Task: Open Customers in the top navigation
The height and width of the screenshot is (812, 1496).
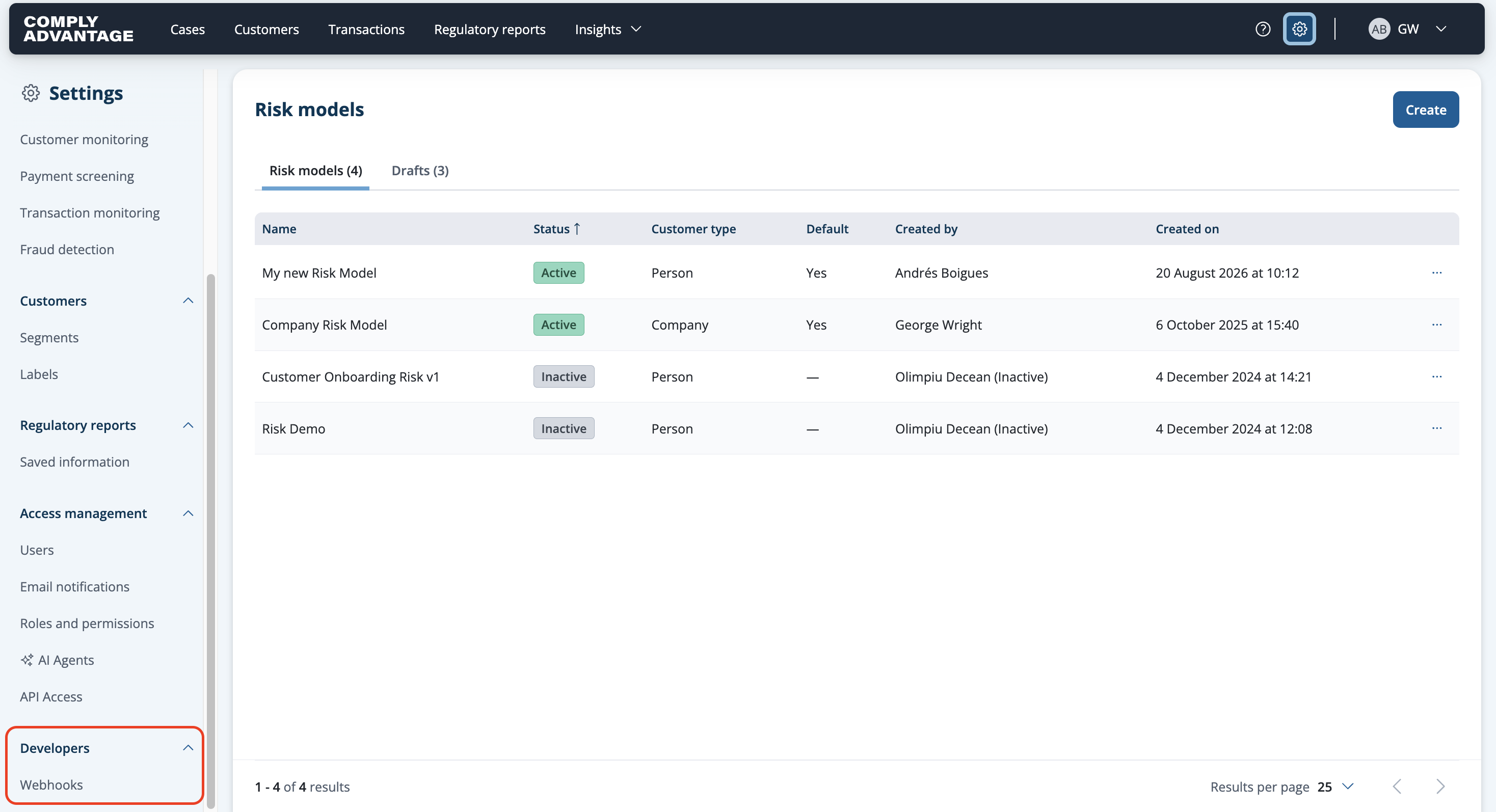Action: 266,29
